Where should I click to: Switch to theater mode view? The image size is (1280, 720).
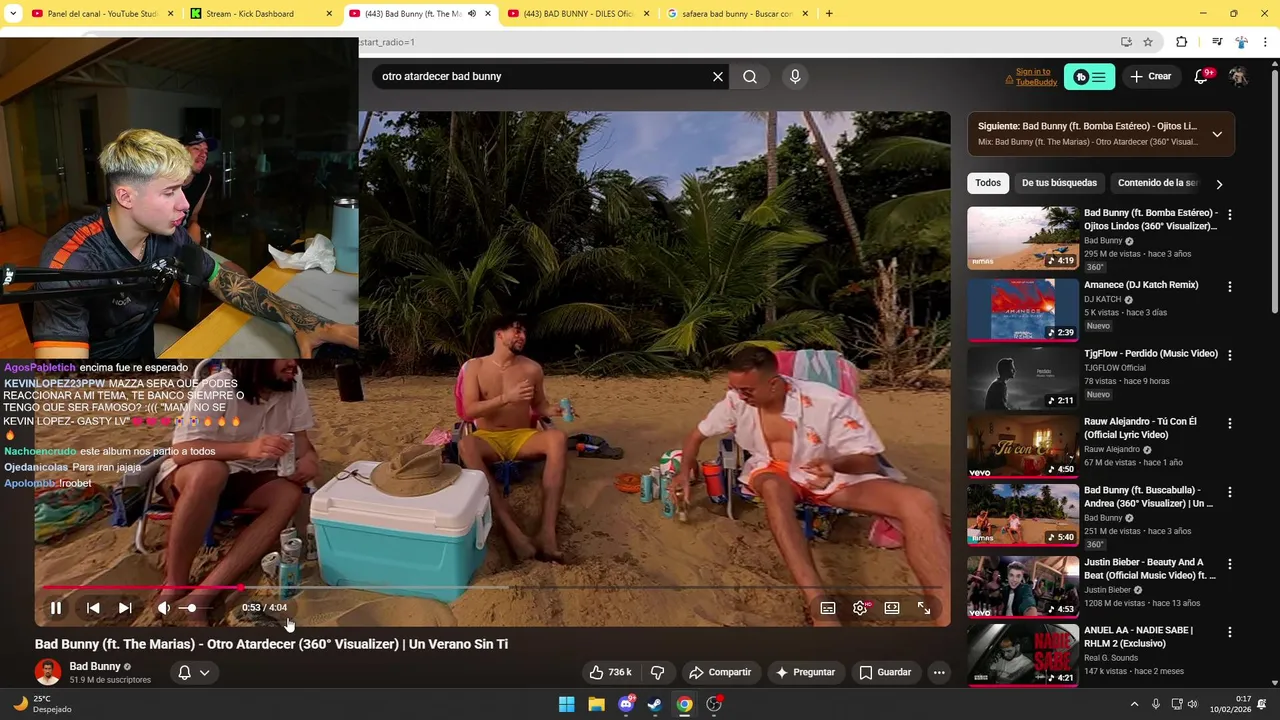pyautogui.click(x=892, y=608)
